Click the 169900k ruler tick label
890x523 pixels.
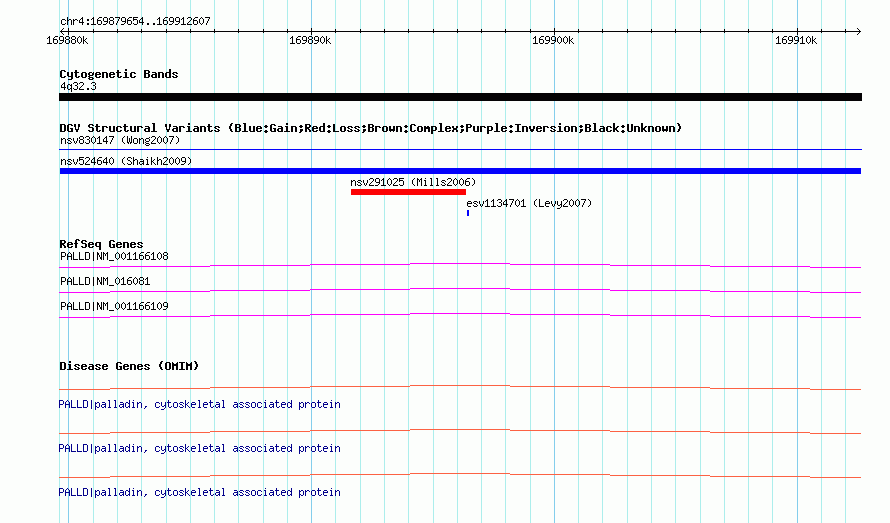coord(553,40)
